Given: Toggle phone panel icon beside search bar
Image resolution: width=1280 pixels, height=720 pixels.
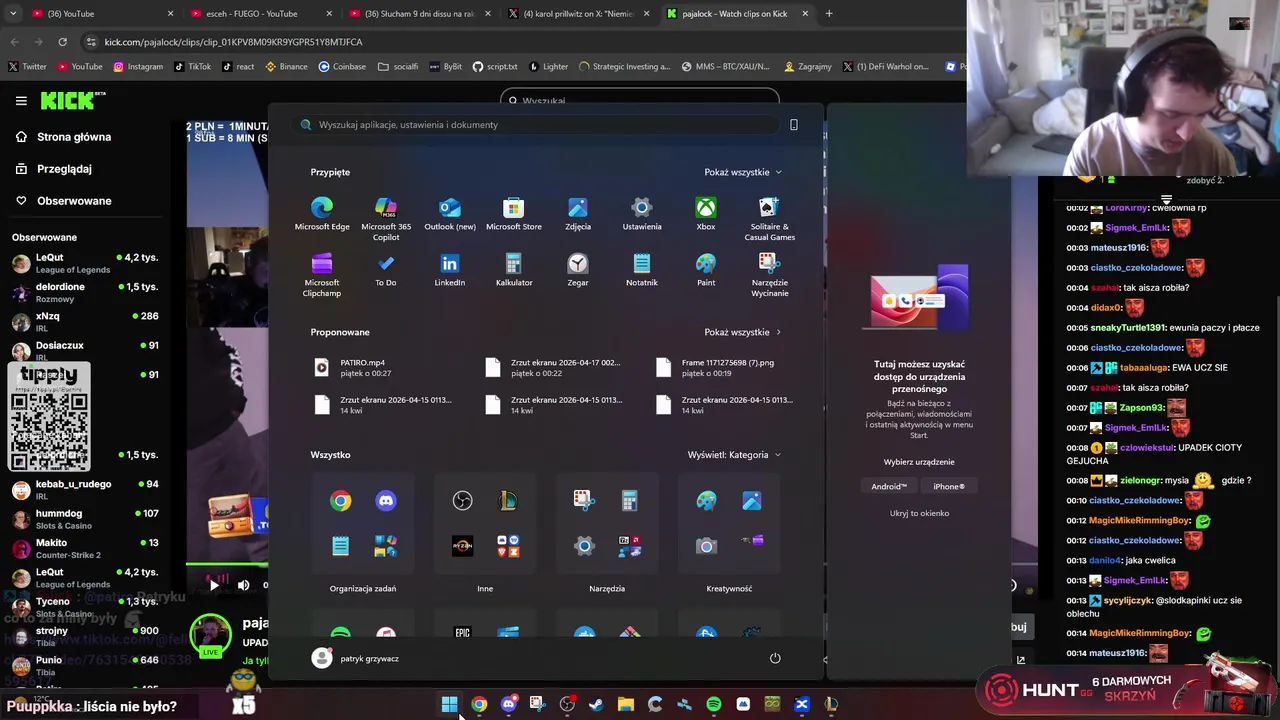Looking at the screenshot, I should click(x=794, y=125).
